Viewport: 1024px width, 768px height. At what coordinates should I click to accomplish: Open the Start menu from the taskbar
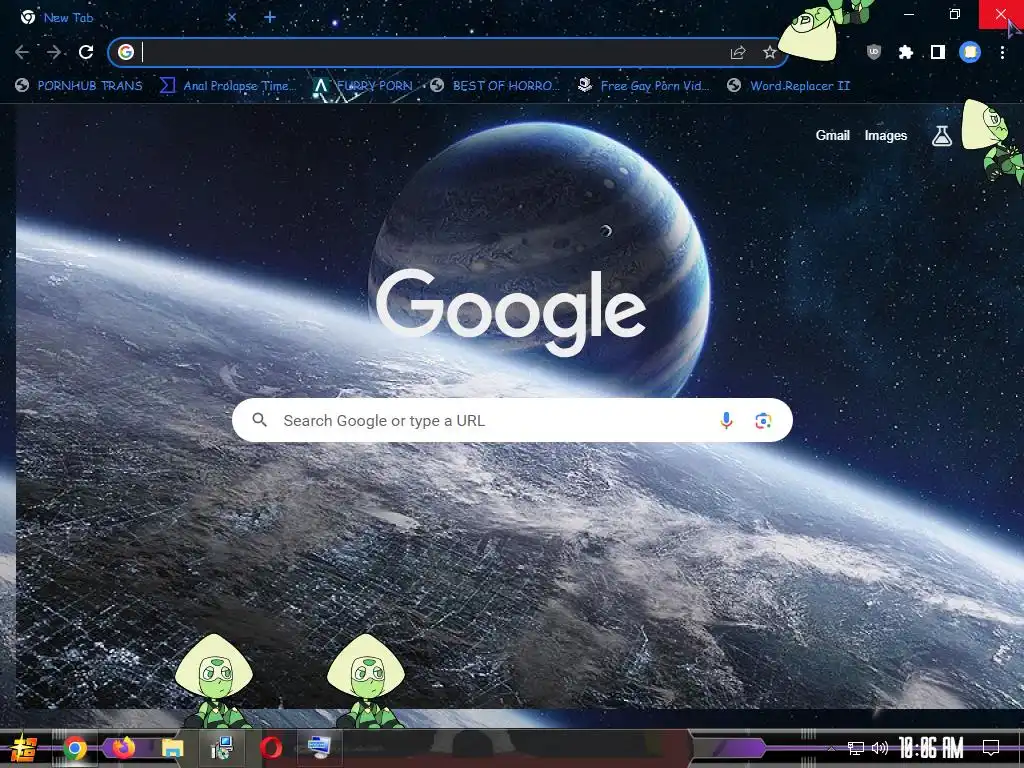[23, 748]
